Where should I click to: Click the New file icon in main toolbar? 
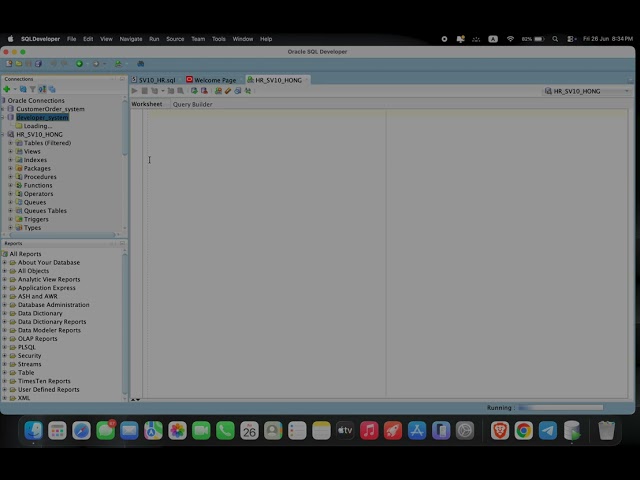click(9, 64)
